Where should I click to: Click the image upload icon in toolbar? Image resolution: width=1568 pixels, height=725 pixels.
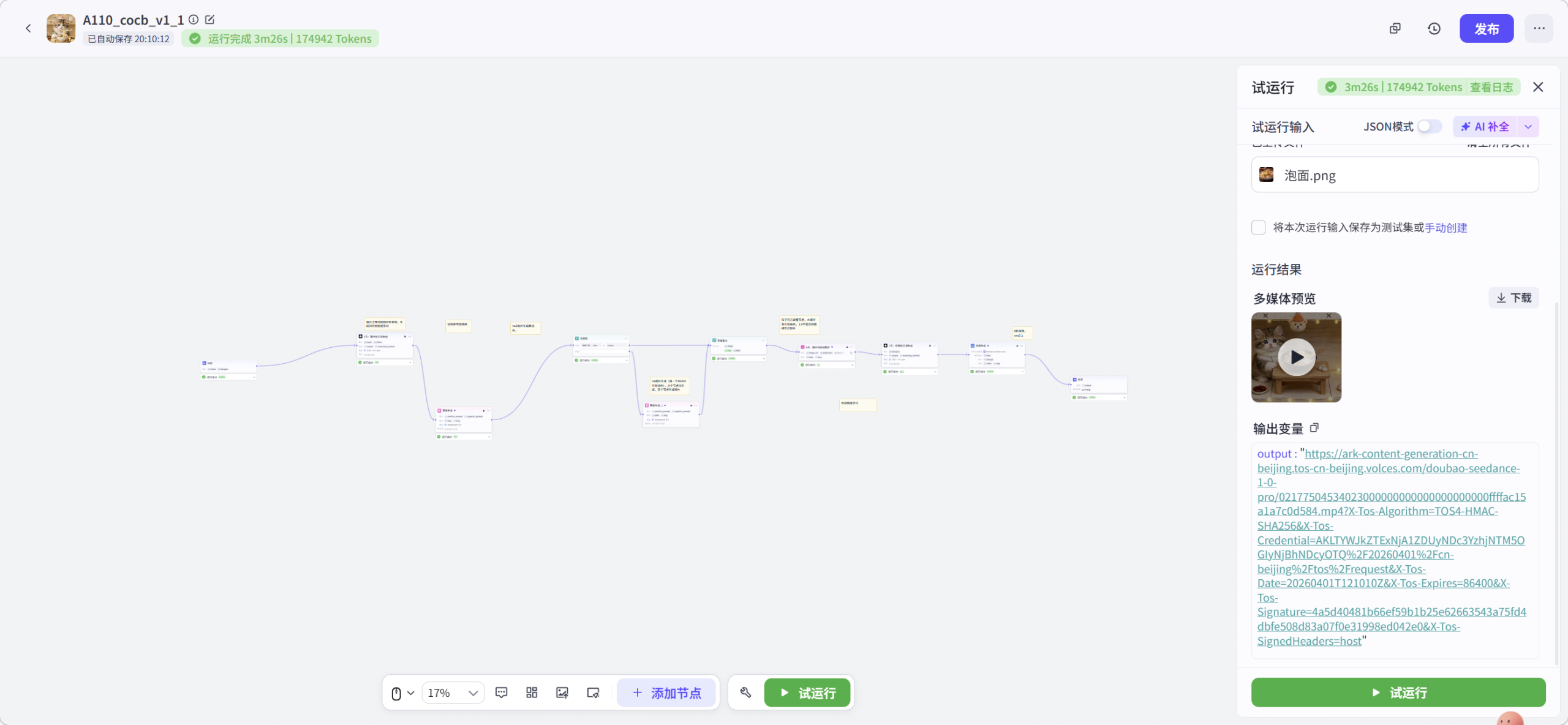tap(562, 693)
